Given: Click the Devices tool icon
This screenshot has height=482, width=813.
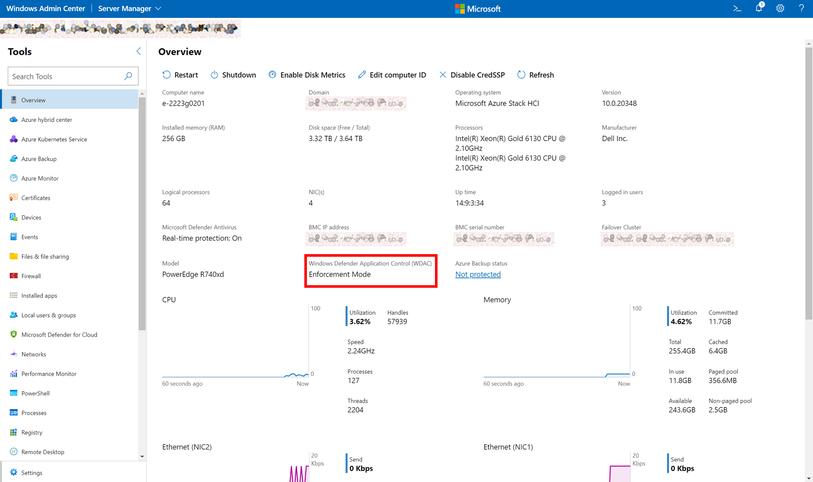Looking at the screenshot, I should pos(13,217).
